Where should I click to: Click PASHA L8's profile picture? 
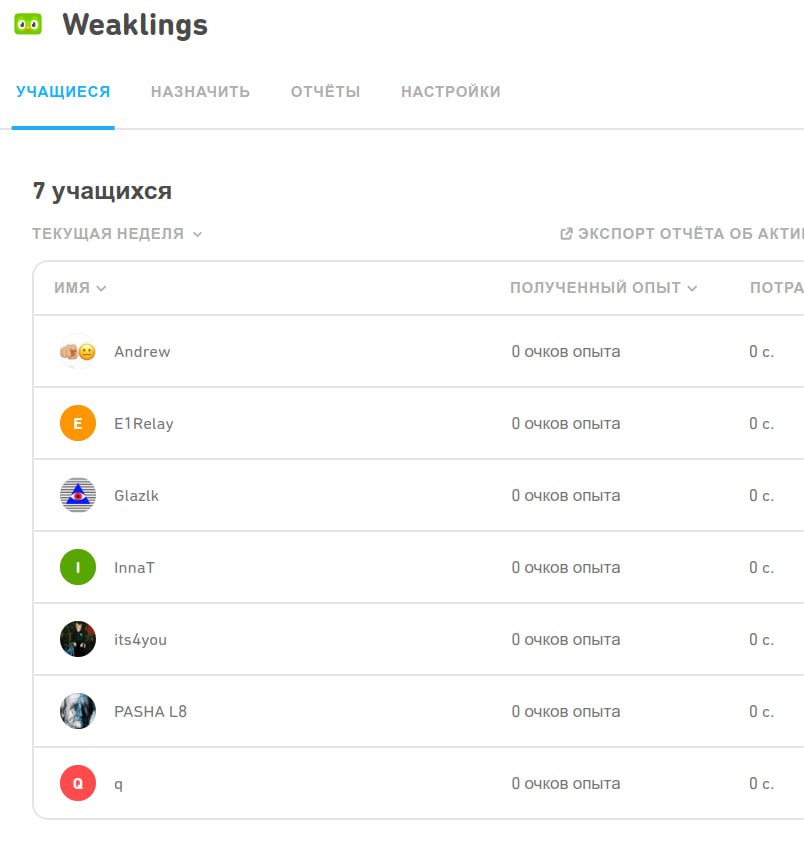click(78, 712)
